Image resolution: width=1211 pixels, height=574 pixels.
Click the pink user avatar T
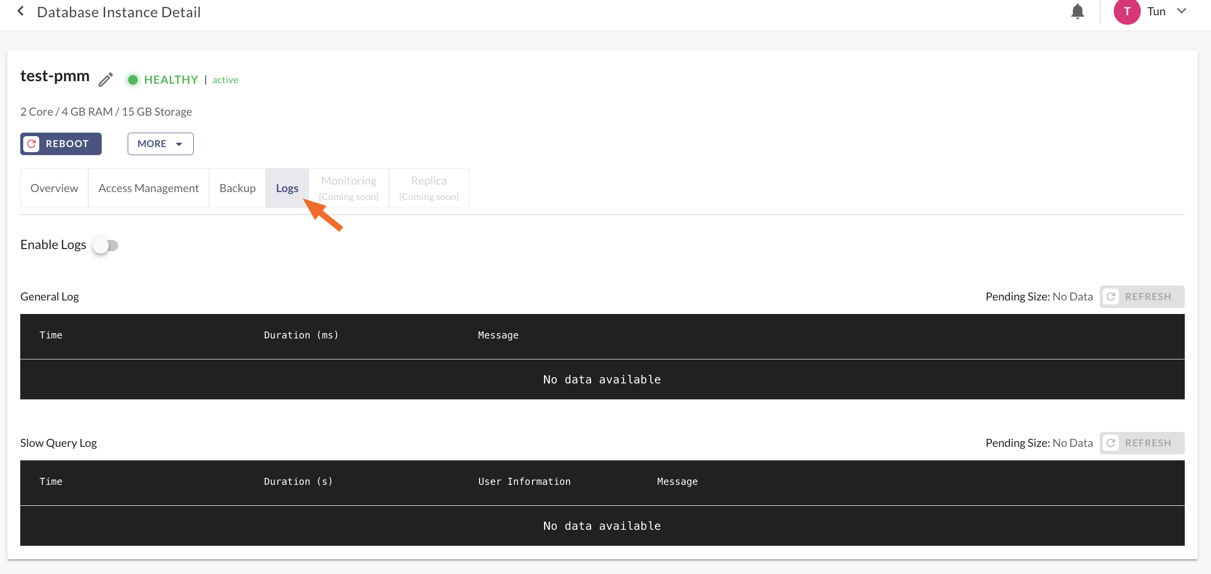(x=1127, y=12)
